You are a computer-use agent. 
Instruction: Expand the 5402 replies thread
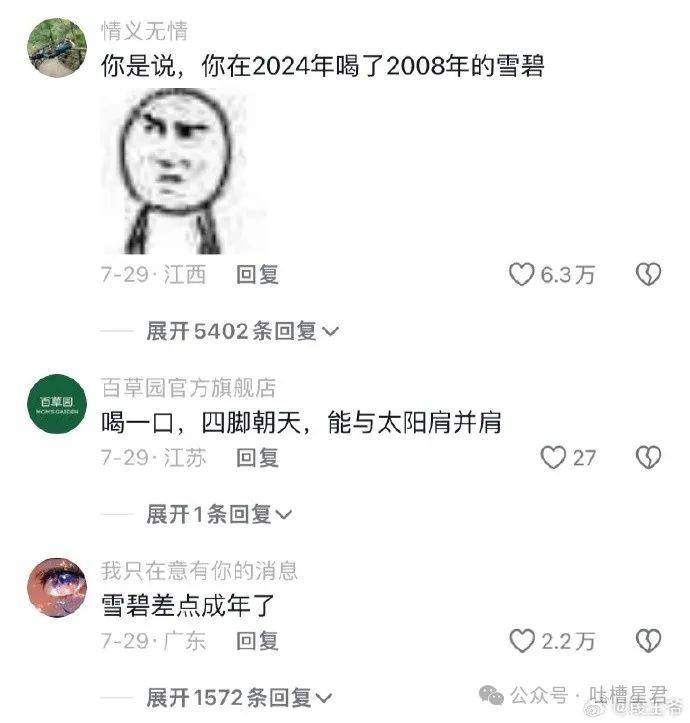(x=243, y=331)
